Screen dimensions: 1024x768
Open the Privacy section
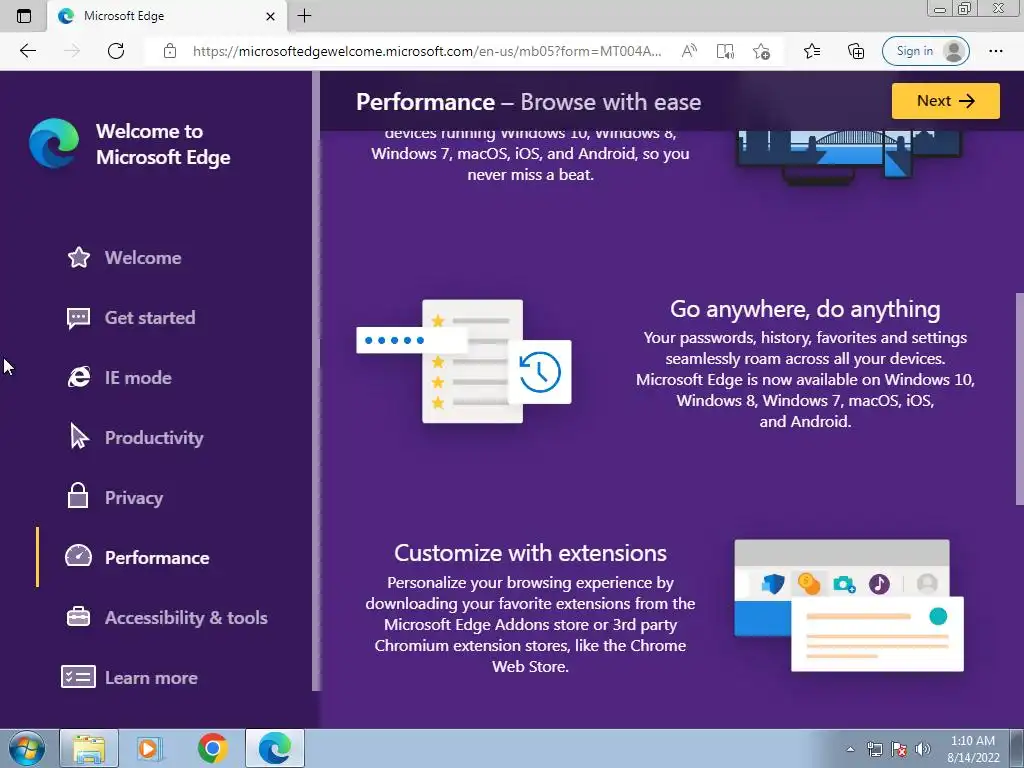[134, 498]
